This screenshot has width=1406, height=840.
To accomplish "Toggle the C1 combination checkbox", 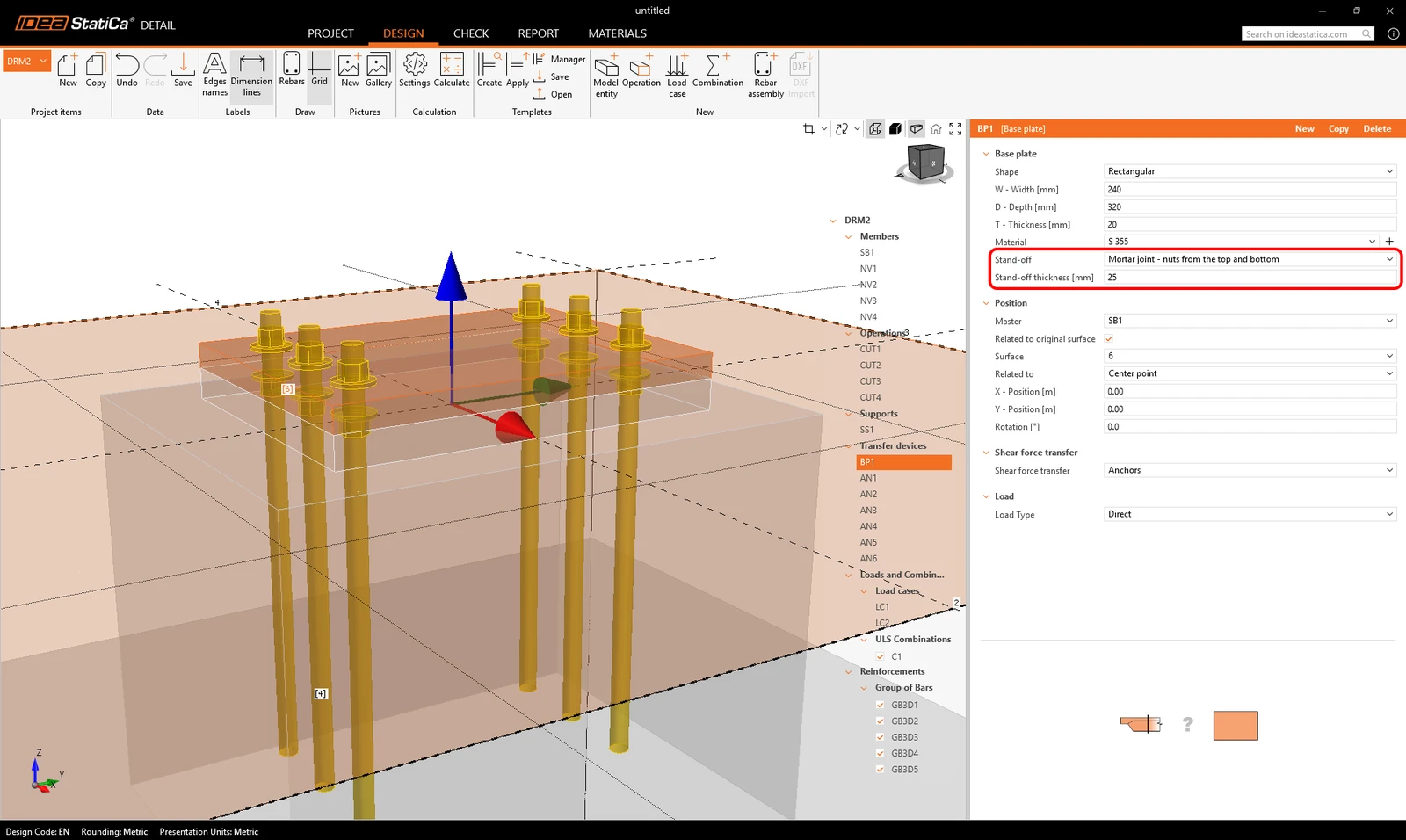I will [x=881, y=656].
